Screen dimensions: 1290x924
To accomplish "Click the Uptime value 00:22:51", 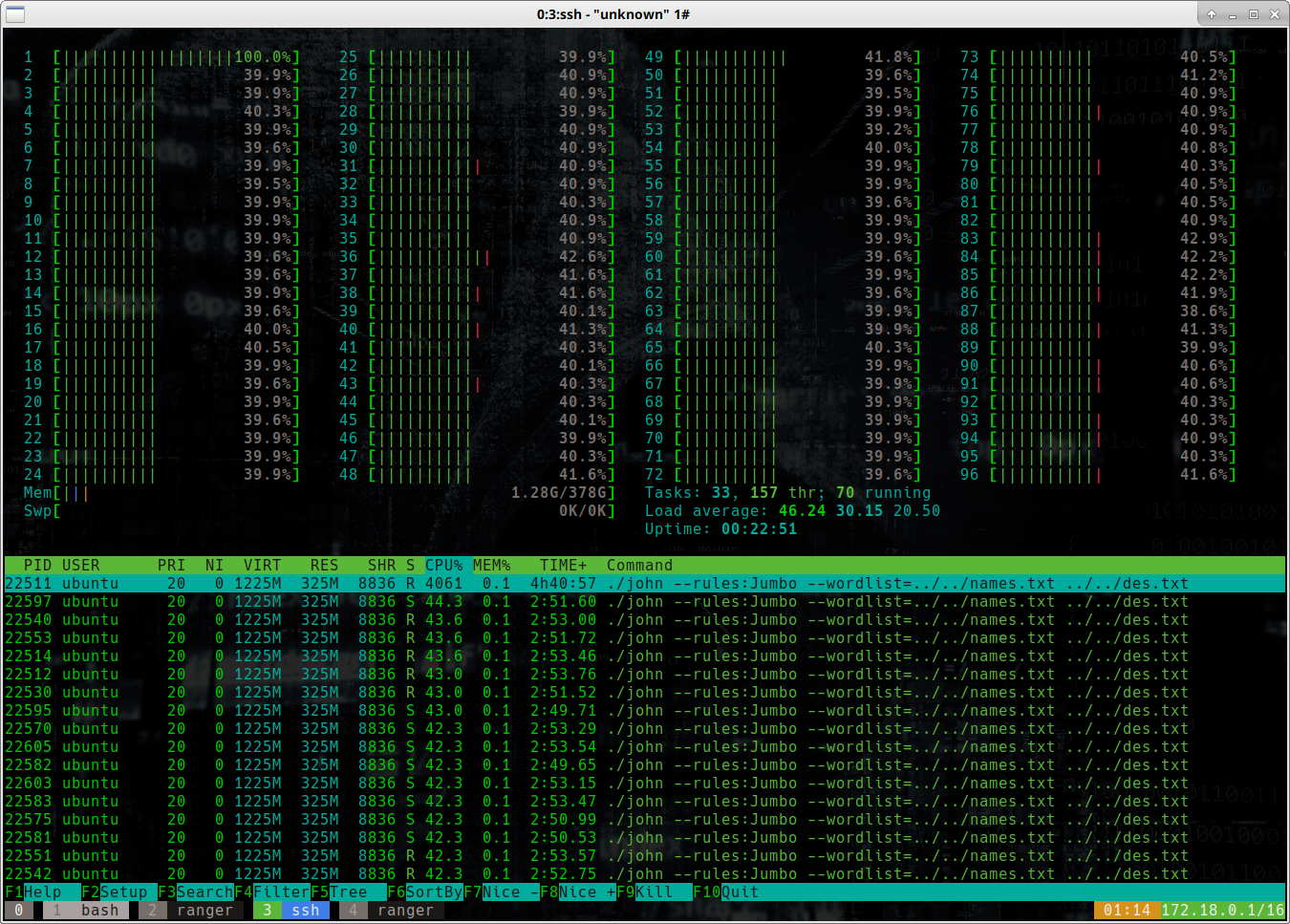I will [759, 529].
